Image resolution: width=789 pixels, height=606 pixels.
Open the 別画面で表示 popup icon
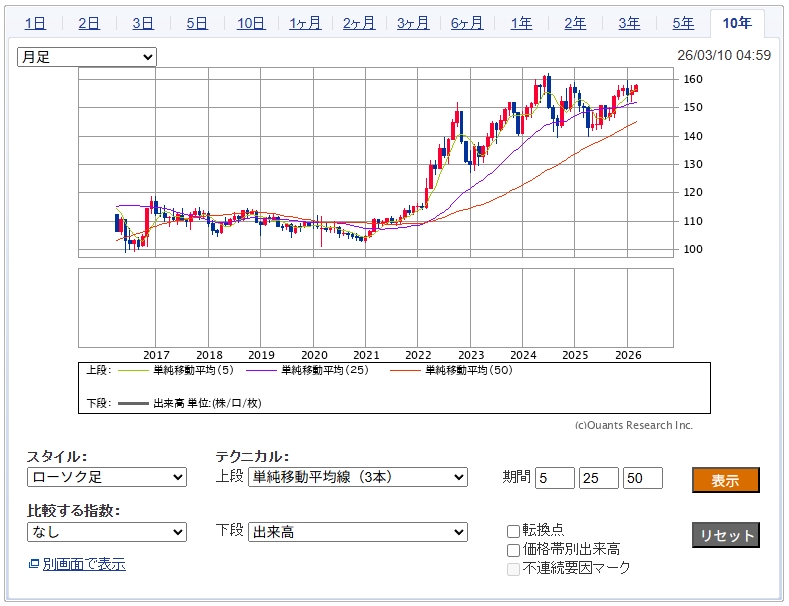pos(34,565)
